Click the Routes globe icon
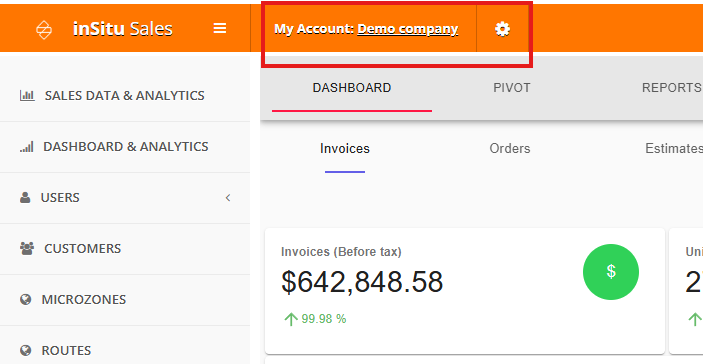The width and height of the screenshot is (703, 364). (x=26, y=350)
